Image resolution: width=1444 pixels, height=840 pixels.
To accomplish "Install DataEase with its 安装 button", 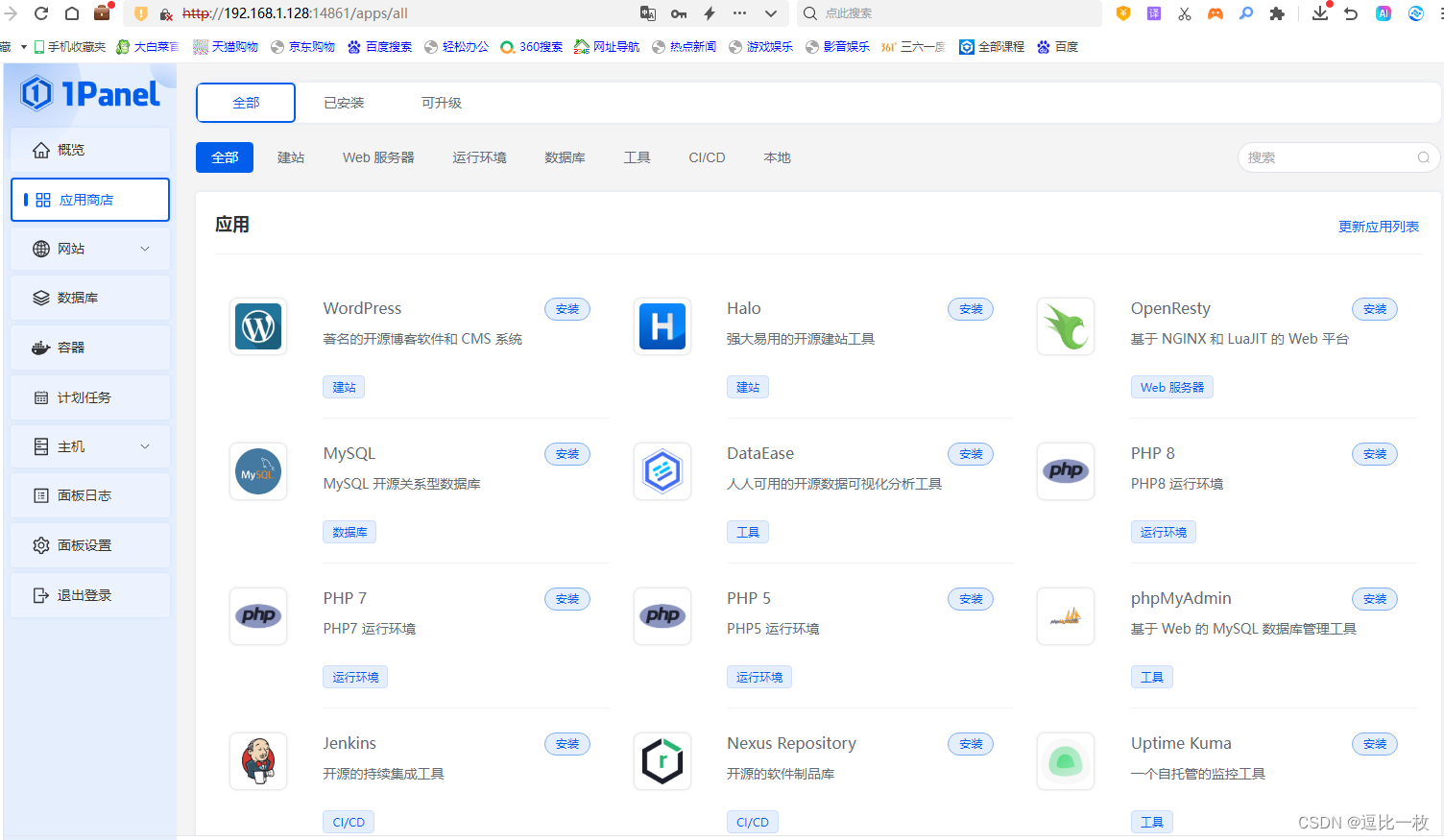I will point(971,454).
